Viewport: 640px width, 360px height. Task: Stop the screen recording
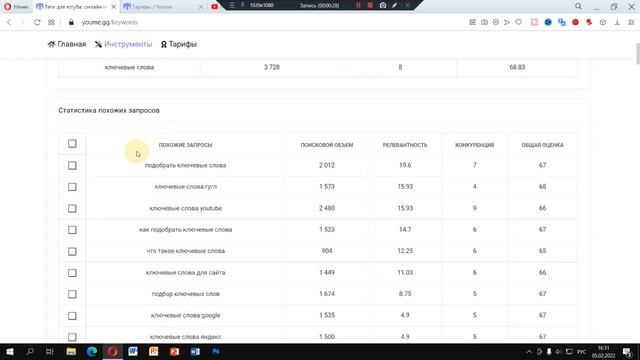coord(370,5)
